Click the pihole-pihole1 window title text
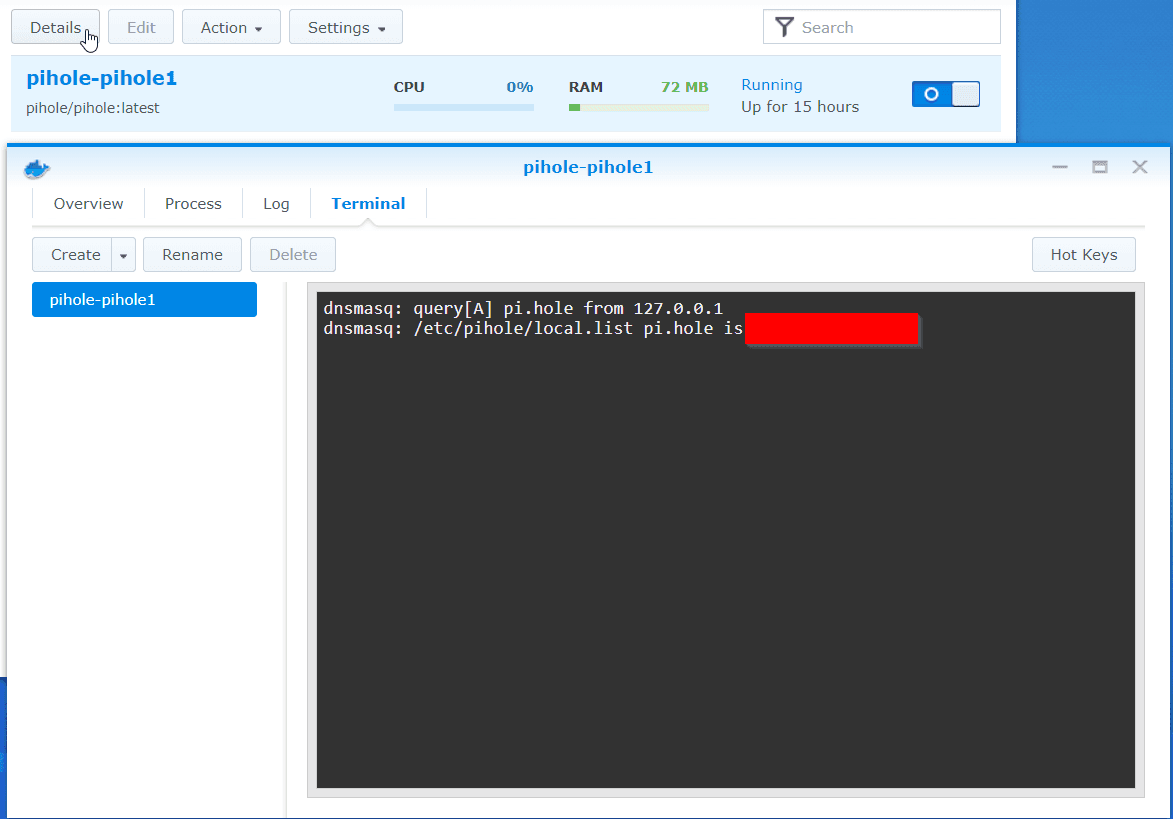Image resolution: width=1173 pixels, height=819 pixels. click(x=588, y=167)
